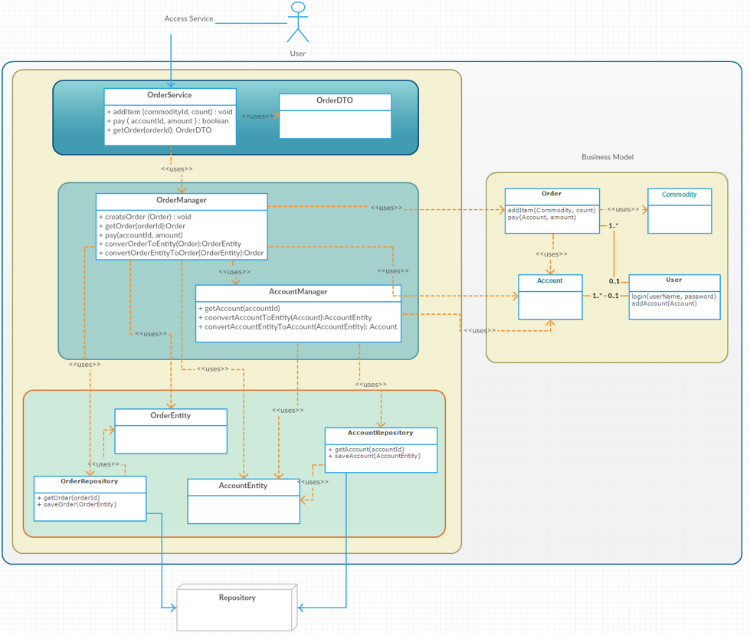Select the User actor stick figure
The height and width of the screenshot is (635, 750).
(297, 23)
